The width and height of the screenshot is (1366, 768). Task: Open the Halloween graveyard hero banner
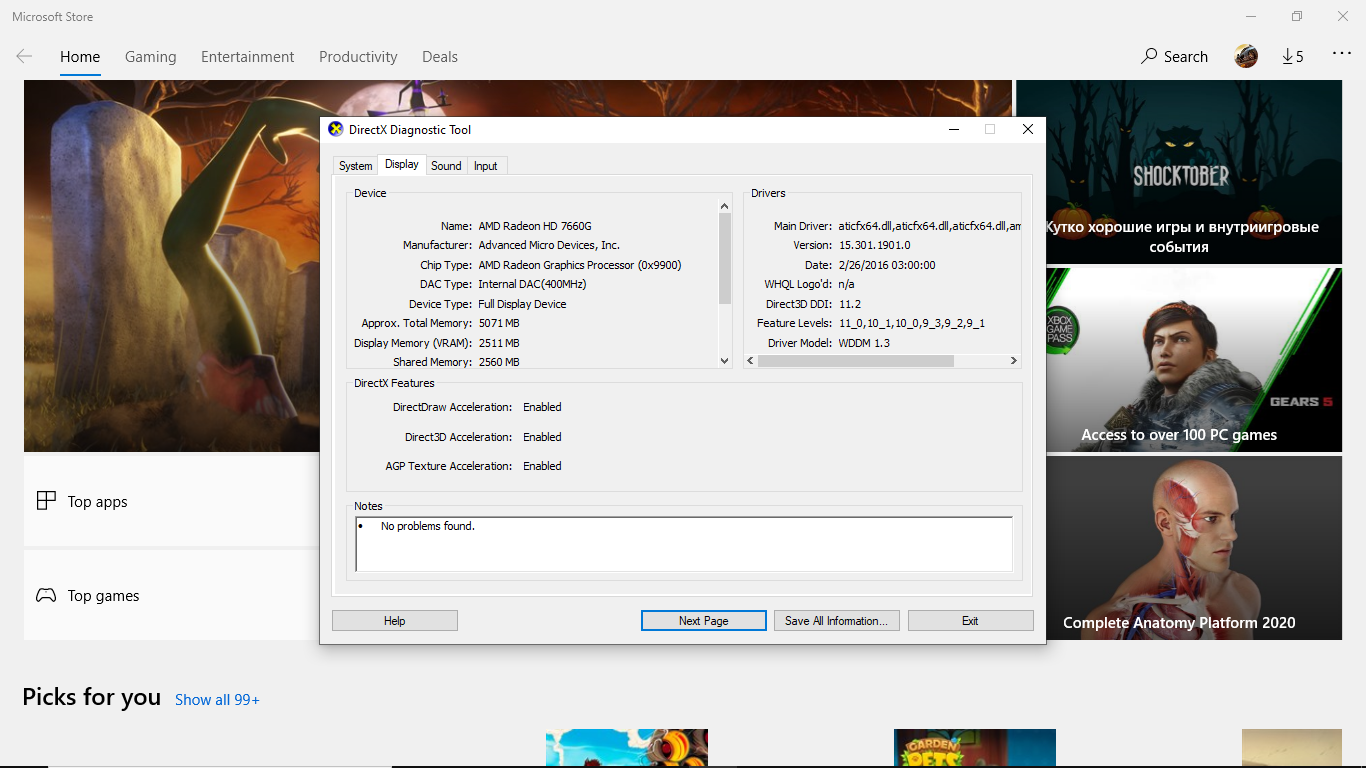pyautogui.click(x=171, y=266)
